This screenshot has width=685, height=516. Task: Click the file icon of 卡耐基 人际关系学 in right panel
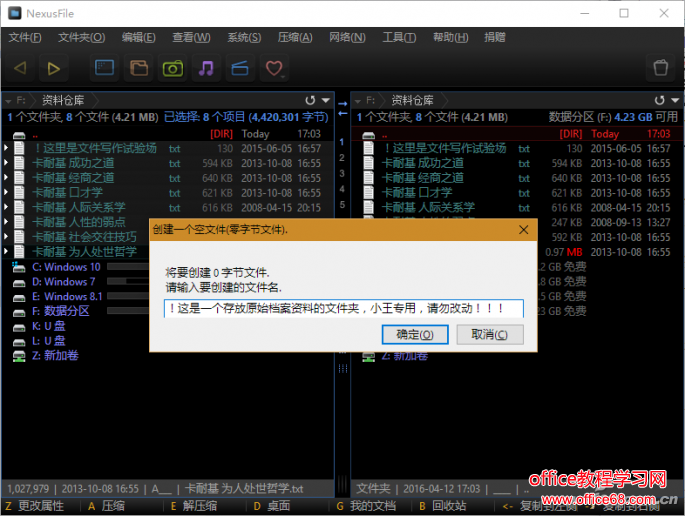[x=369, y=208]
